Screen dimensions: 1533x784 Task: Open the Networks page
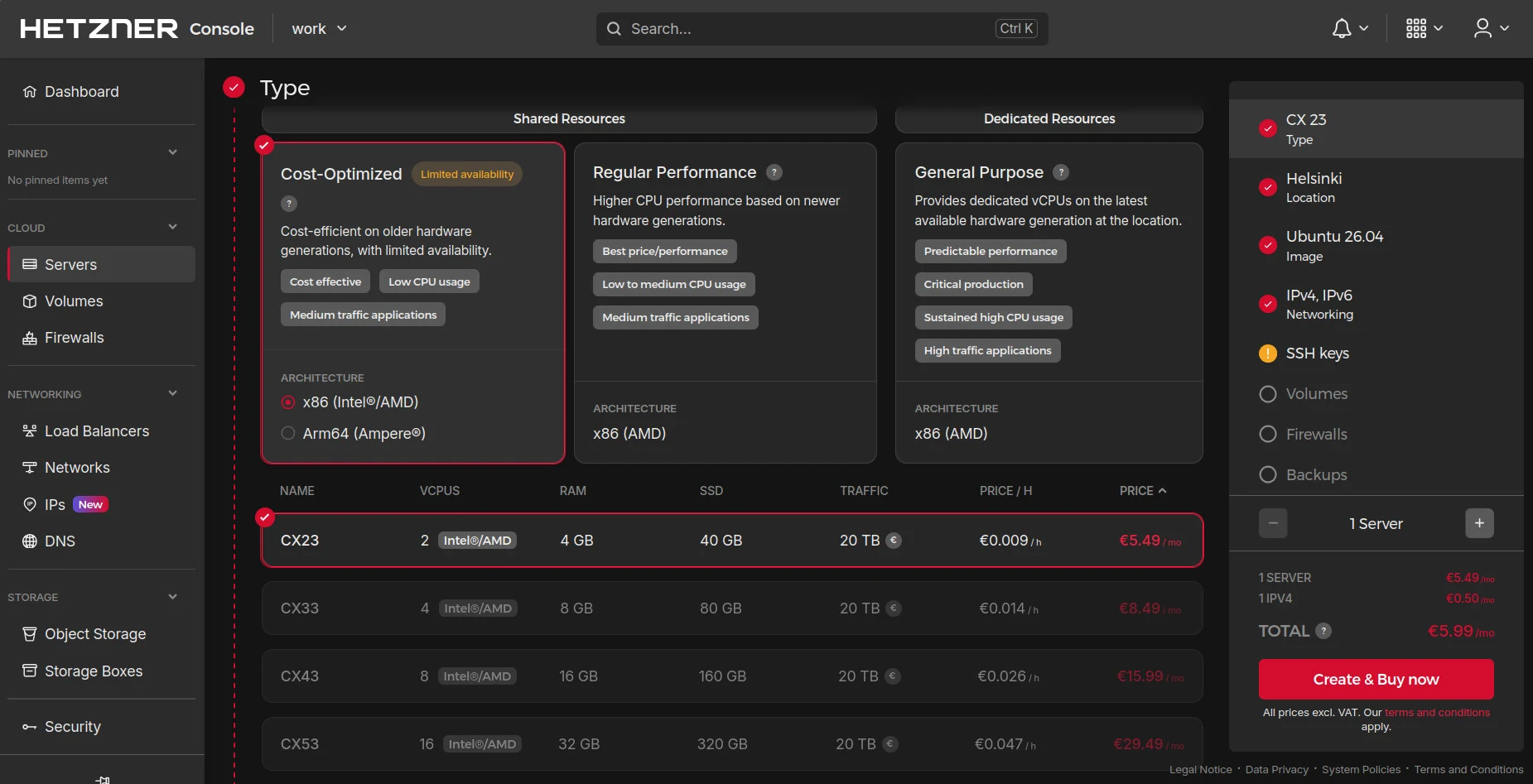click(x=101, y=468)
